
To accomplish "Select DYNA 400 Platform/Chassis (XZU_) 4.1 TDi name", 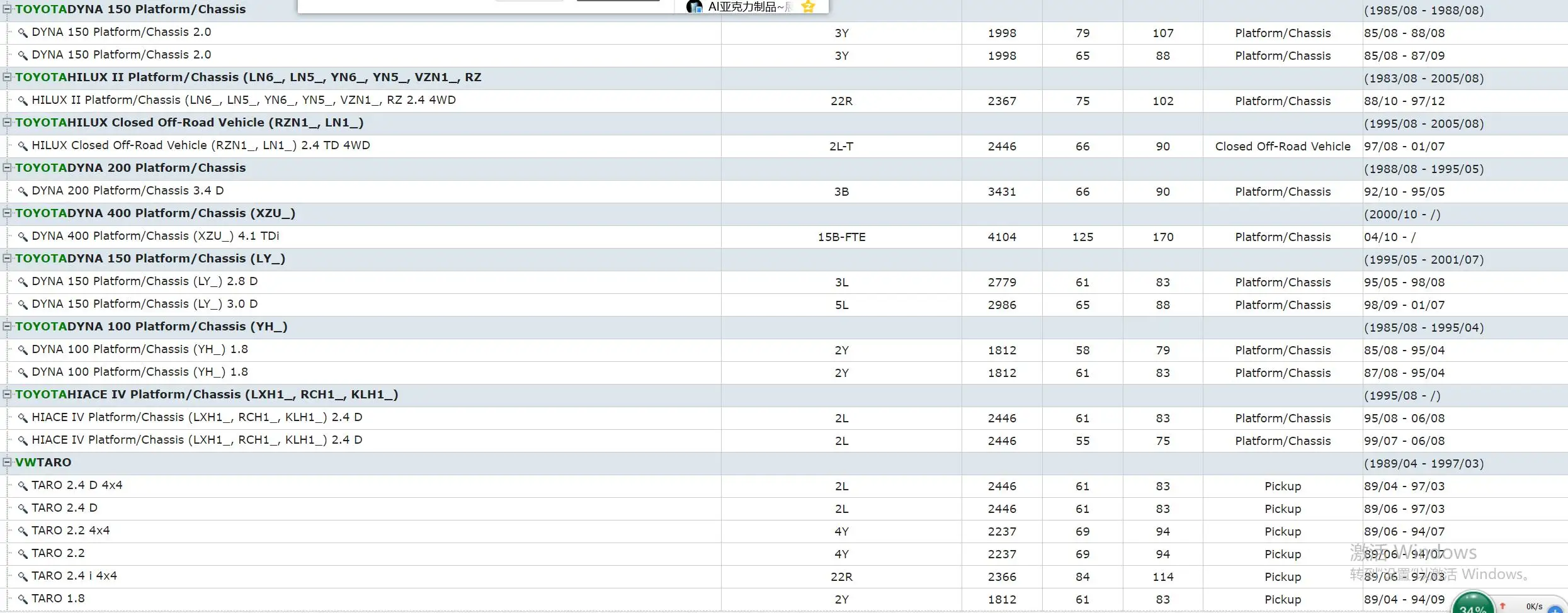I will tap(156, 236).
